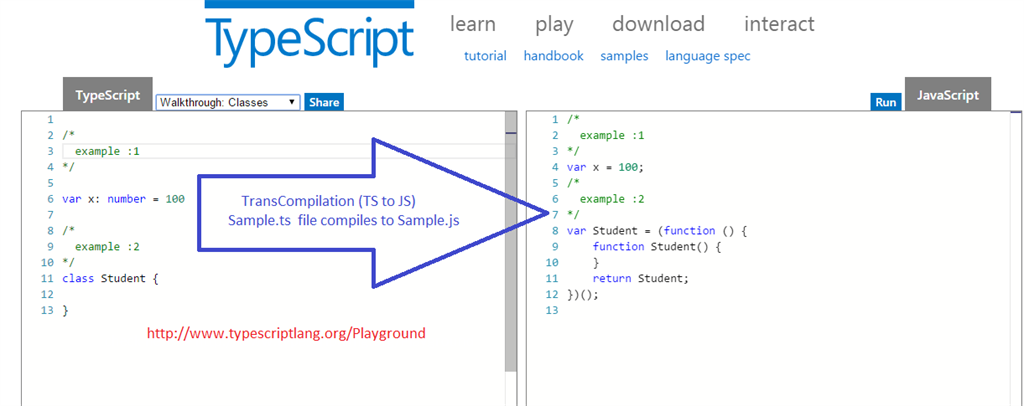Image resolution: width=1024 pixels, height=406 pixels.
Task: Select the JavaScript output tab
Action: tap(948, 95)
